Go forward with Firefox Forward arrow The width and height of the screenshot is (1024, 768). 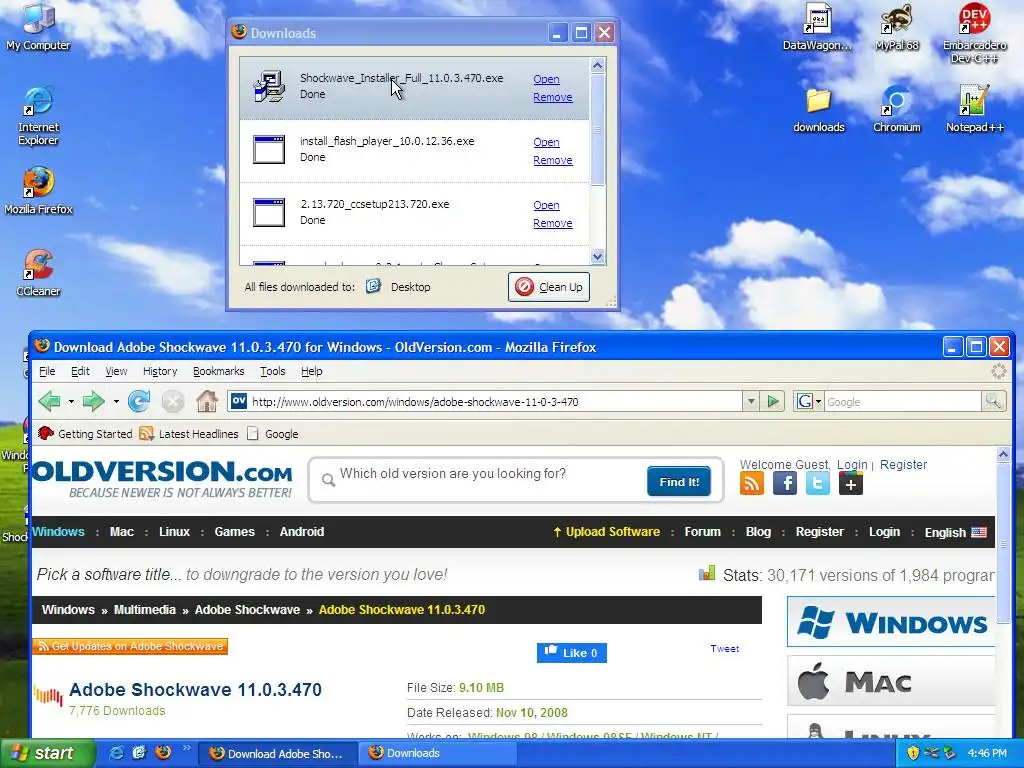tap(94, 401)
